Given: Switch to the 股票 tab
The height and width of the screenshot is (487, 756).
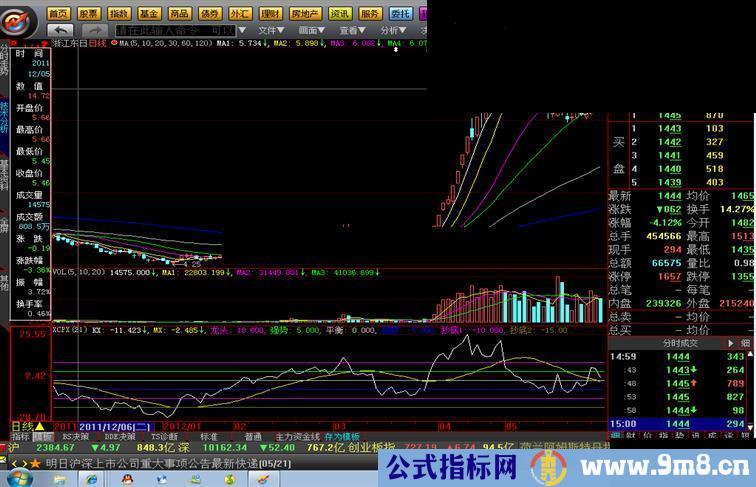Looking at the screenshot, I should pyautogui.click(x=89, y=13).
